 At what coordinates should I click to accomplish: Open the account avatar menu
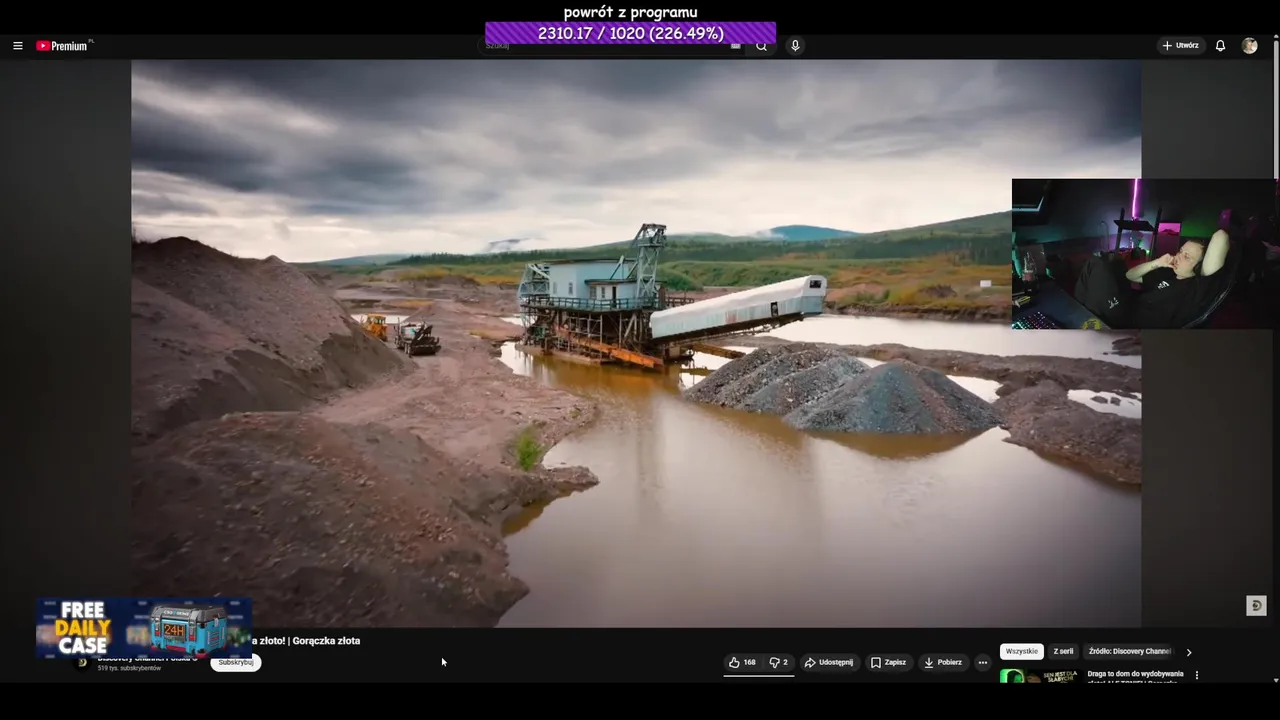[x=1250, y=46]
